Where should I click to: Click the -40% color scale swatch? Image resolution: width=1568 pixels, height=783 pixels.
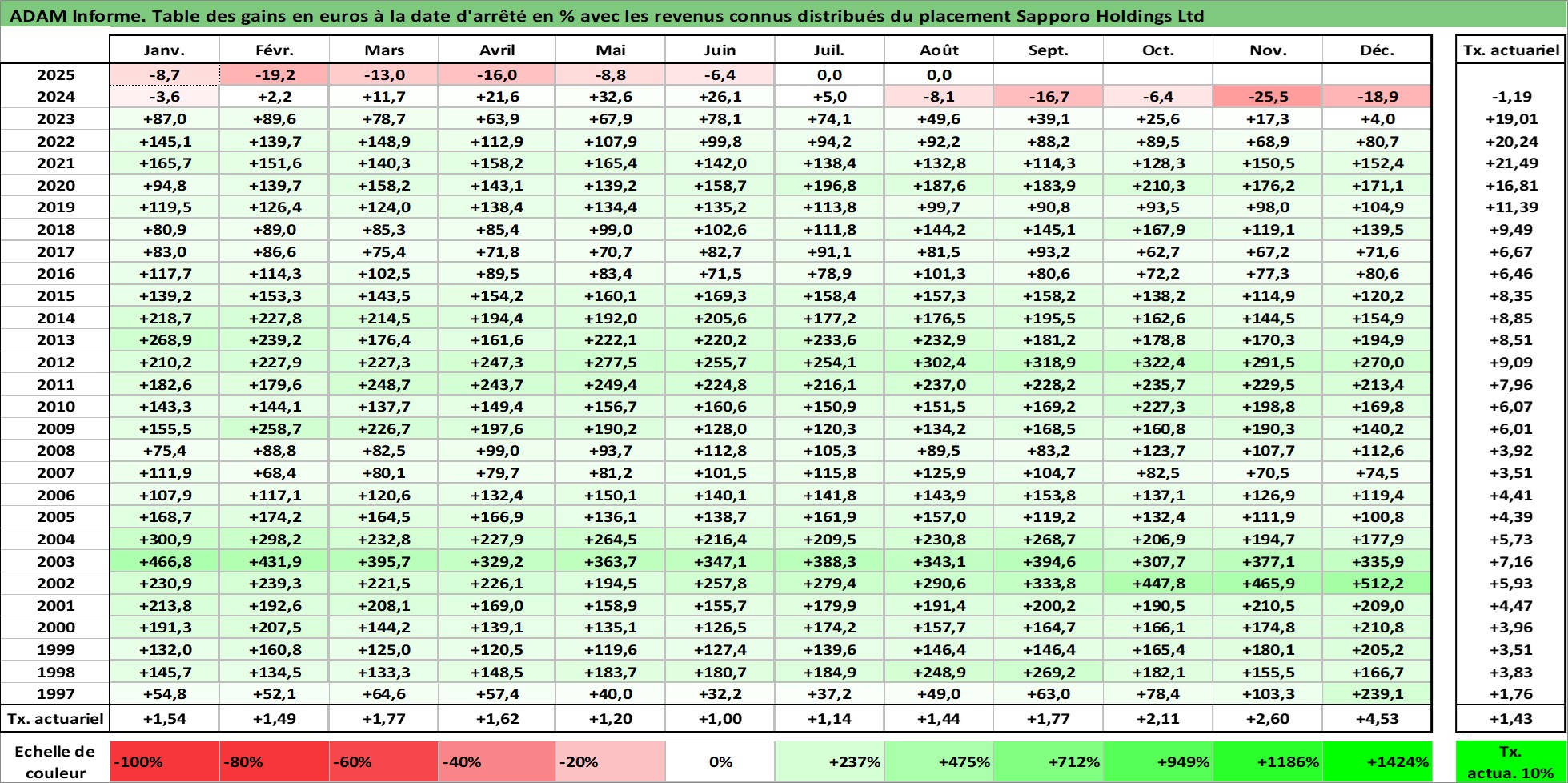coord(497,761)
